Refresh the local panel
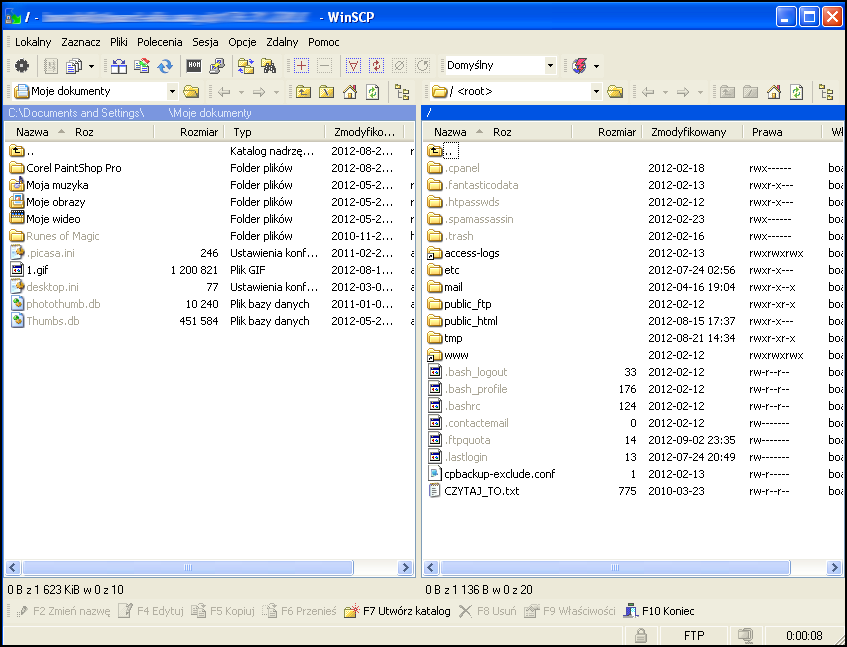The height and width of the screenshot is (647, 847). click(373, 92)
